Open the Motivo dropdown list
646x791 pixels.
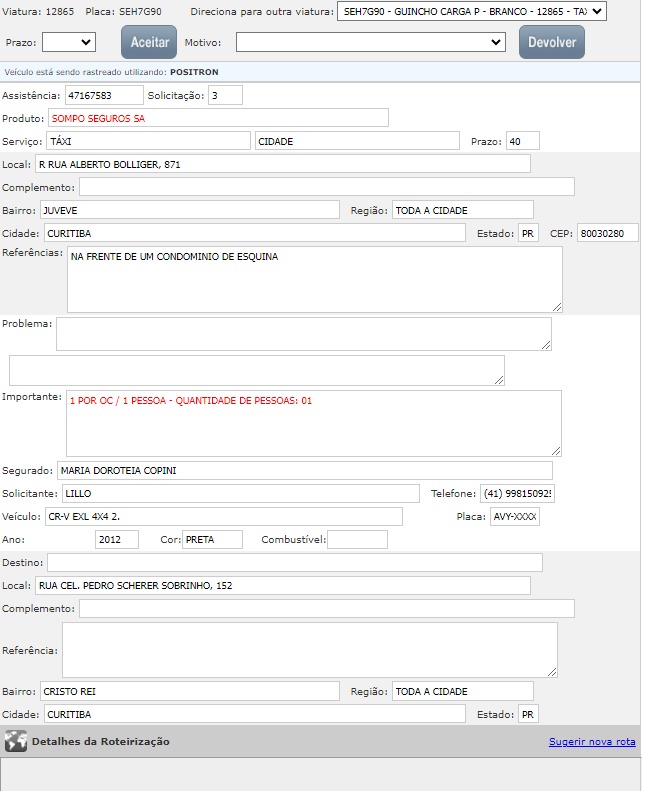click(x=371, y=42)
